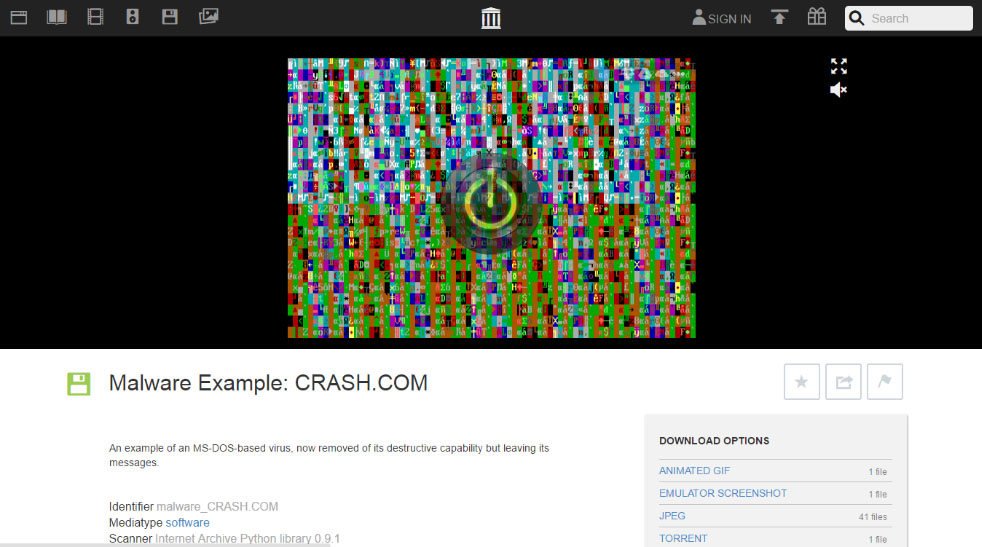
Task: Share this item
Action: (x=843, y=382)
